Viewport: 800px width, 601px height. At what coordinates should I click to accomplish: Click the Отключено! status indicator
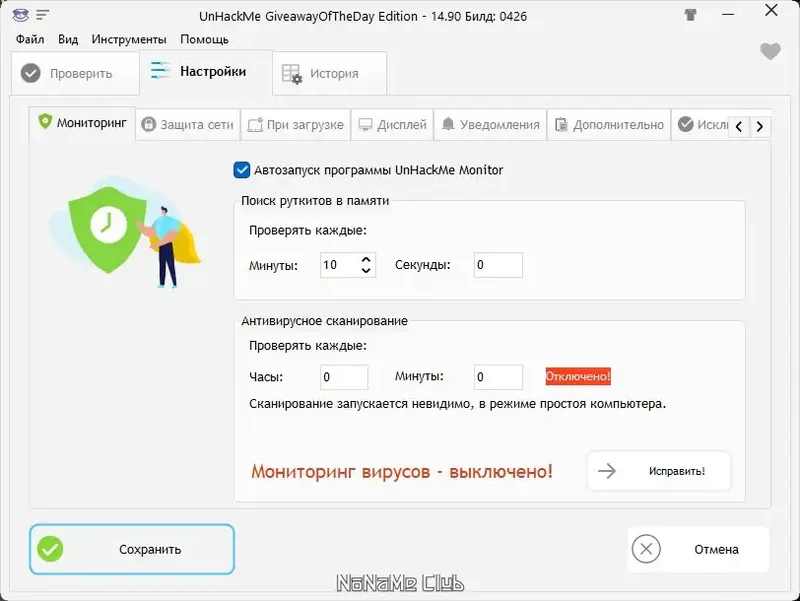[578, 376]
